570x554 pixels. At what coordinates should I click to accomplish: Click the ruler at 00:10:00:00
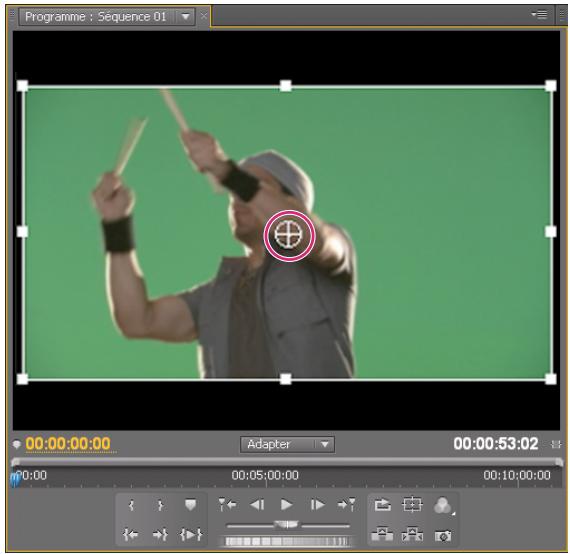[517, 475]
